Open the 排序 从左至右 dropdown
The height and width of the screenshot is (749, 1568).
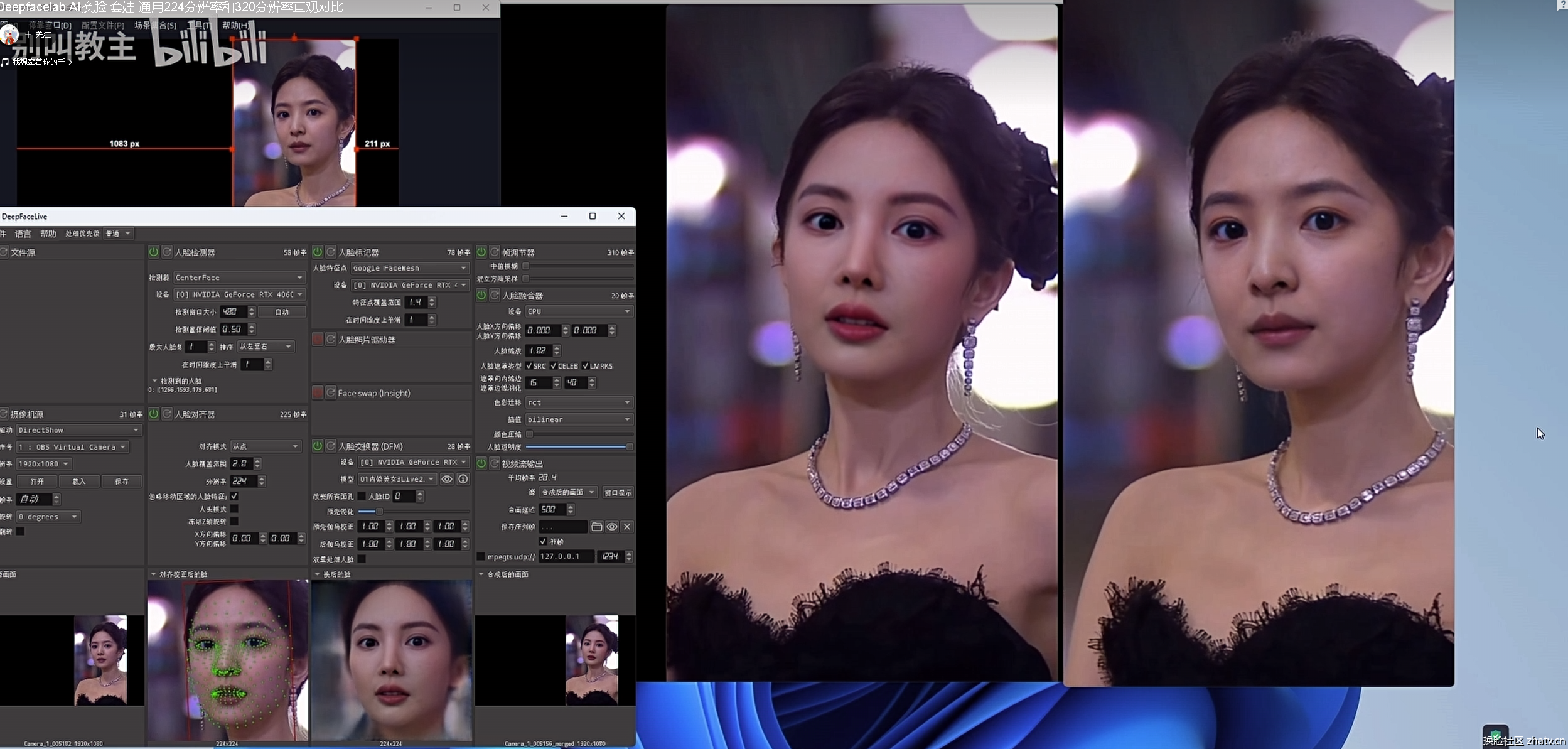click(266, 347)
